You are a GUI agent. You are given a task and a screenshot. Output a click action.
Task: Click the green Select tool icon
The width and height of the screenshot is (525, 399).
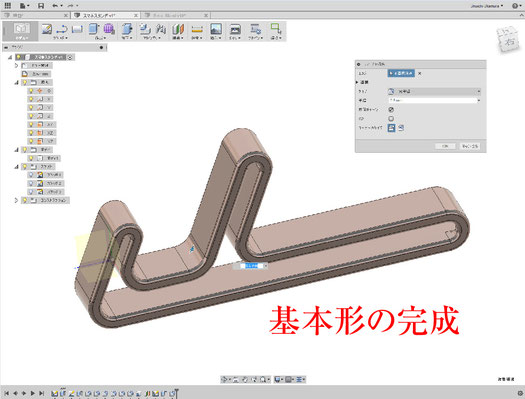click(x=276, y=29)
